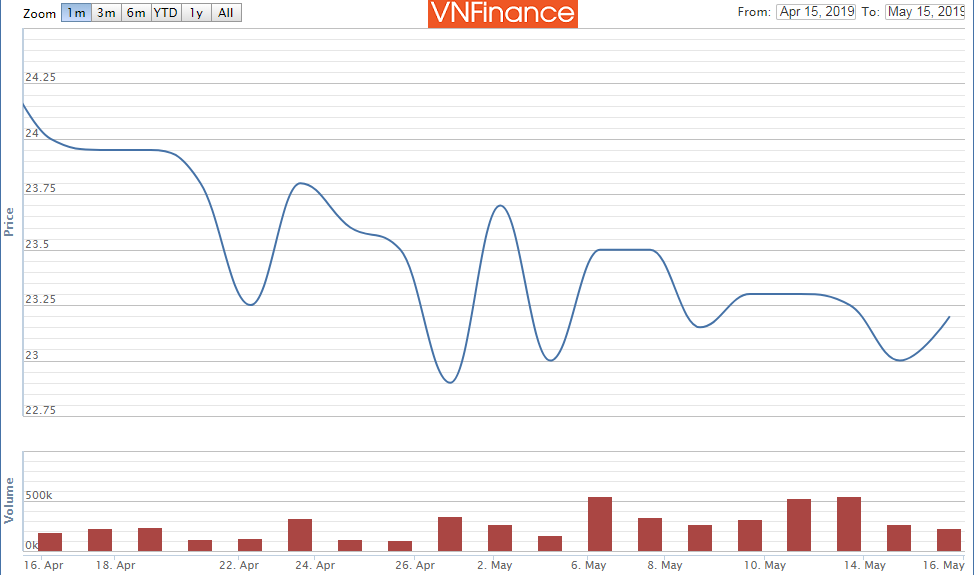The image size is (978, 575).
Task: Choose the YTD zoom option
Action: click(166, 13)
